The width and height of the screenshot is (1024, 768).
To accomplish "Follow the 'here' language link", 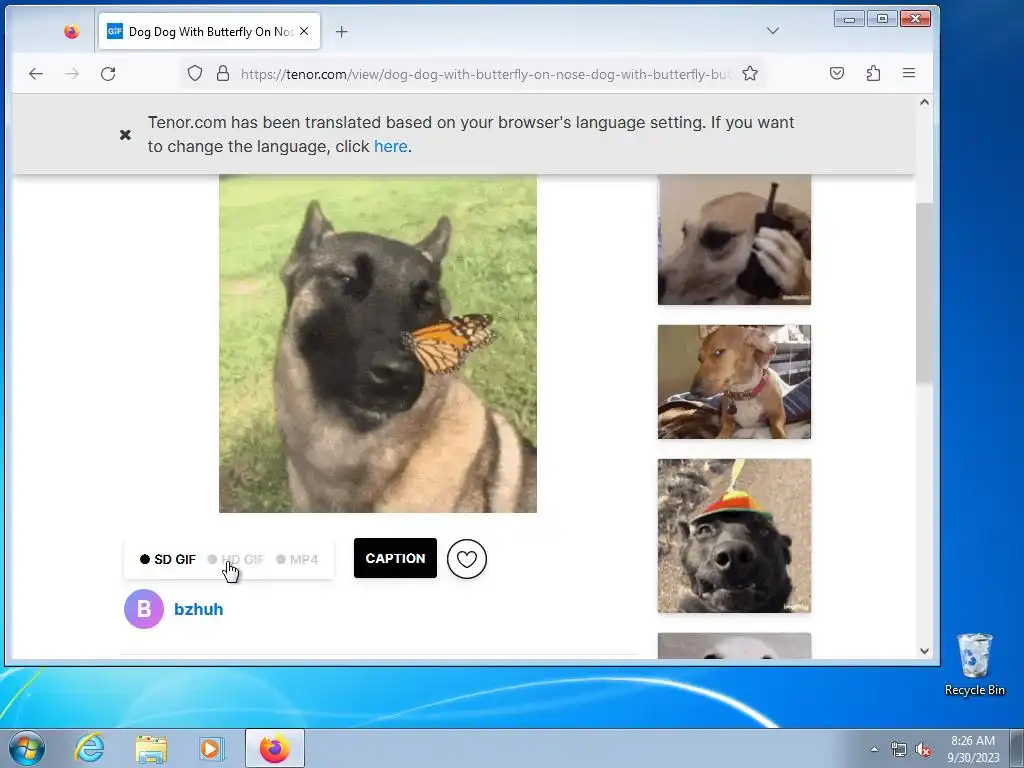I will 391,146.
